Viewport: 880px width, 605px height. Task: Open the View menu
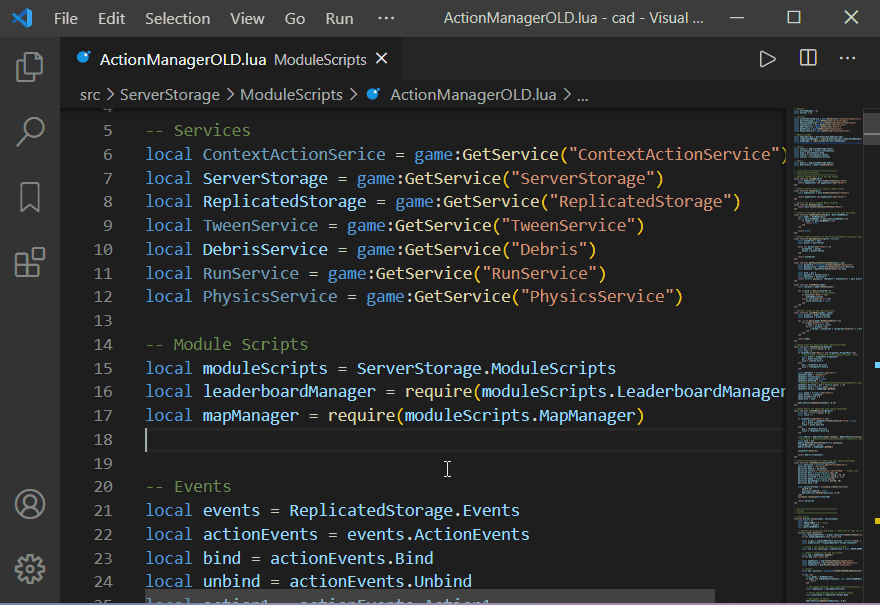tap(247, 19)
